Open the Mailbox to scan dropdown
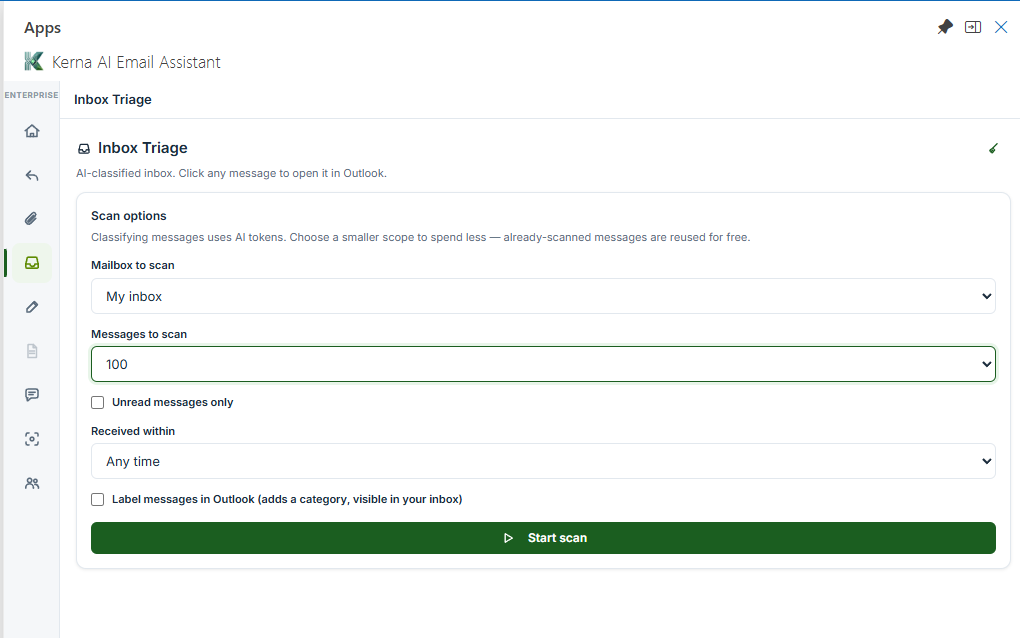This screenshot has height=638, width=1020. (543, 296)
